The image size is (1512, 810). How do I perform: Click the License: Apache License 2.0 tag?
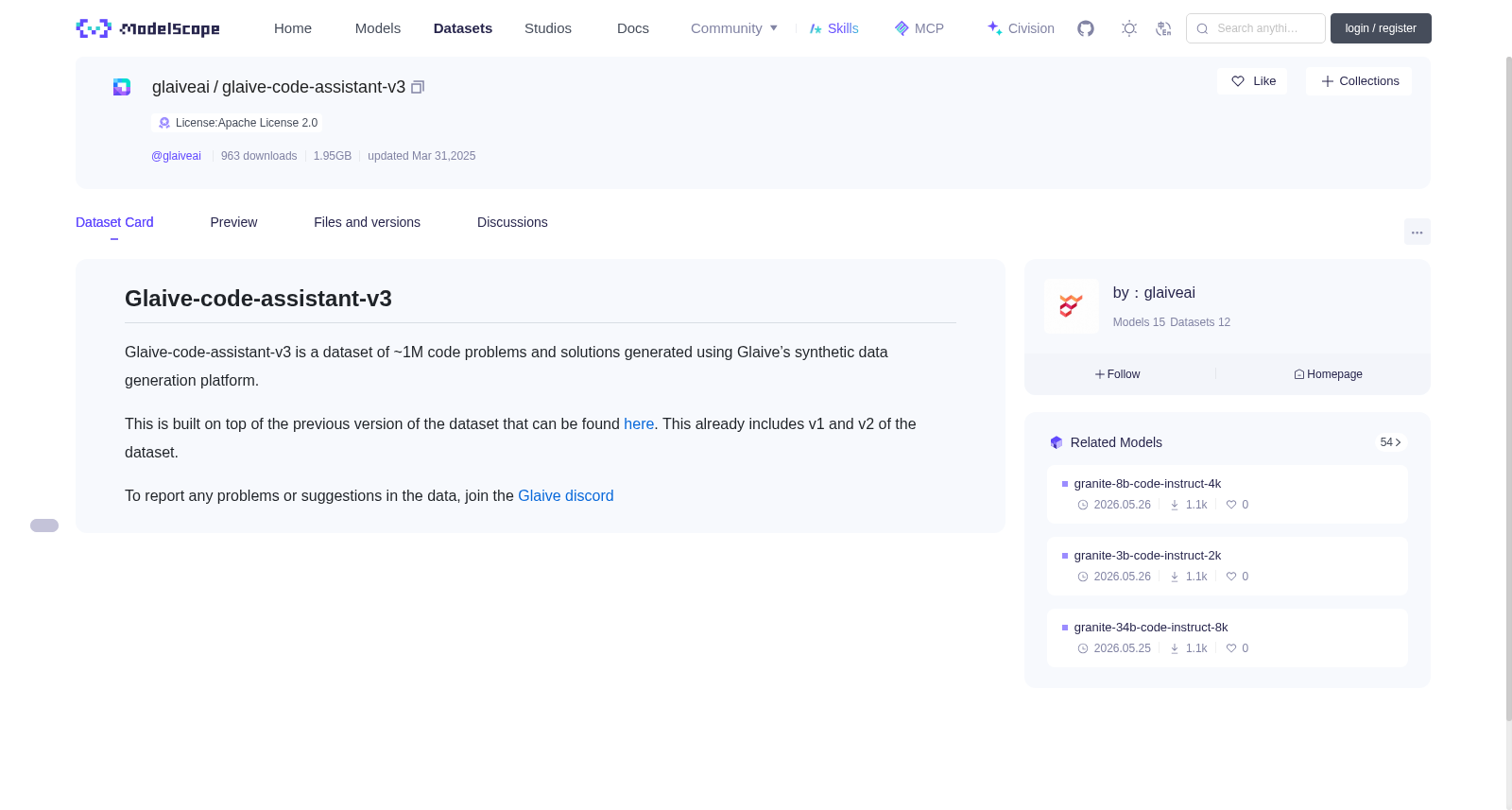point(237,123)
